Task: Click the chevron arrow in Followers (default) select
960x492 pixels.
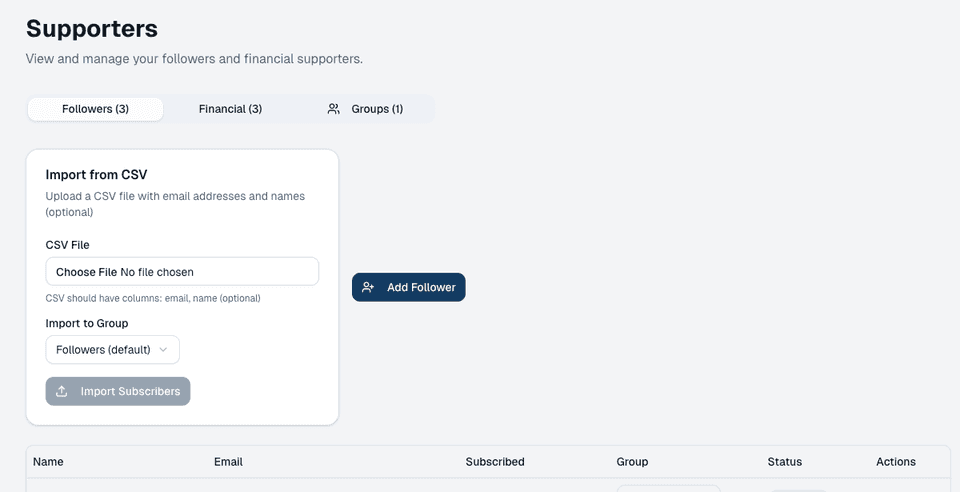Action: pyautogui.click(x=164, y=350)
